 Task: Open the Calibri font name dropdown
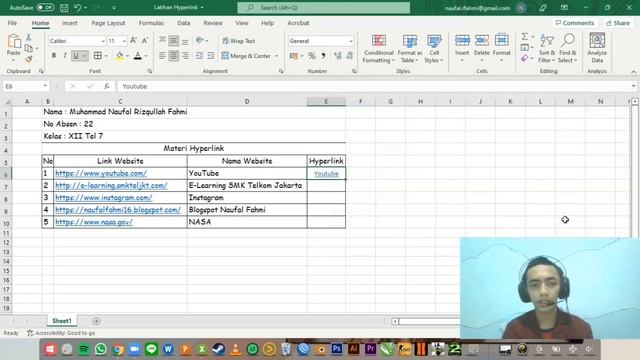(102, 41)
